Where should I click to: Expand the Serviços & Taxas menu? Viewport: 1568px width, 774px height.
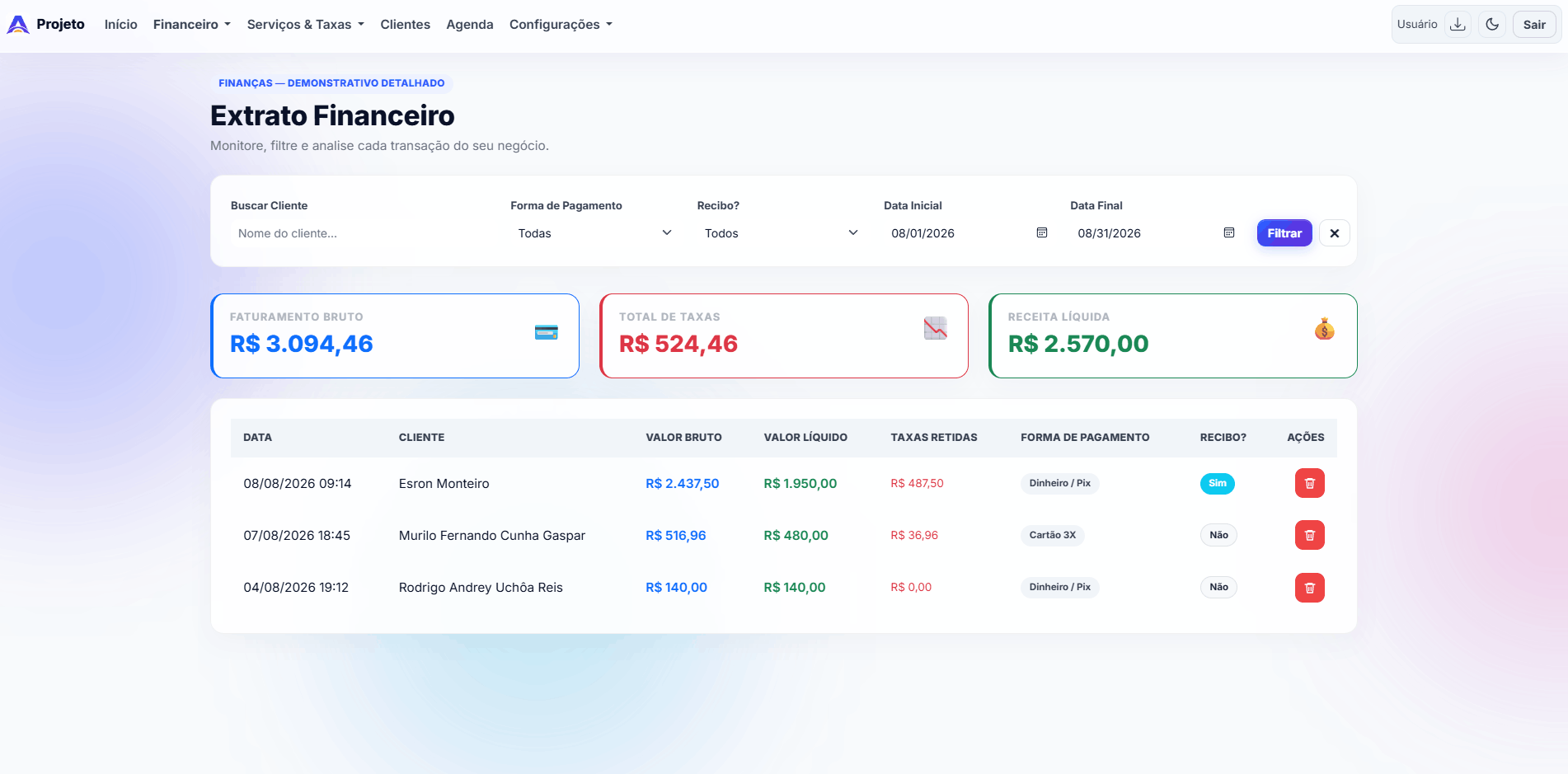pyautogui.click(x=306, y=25)
